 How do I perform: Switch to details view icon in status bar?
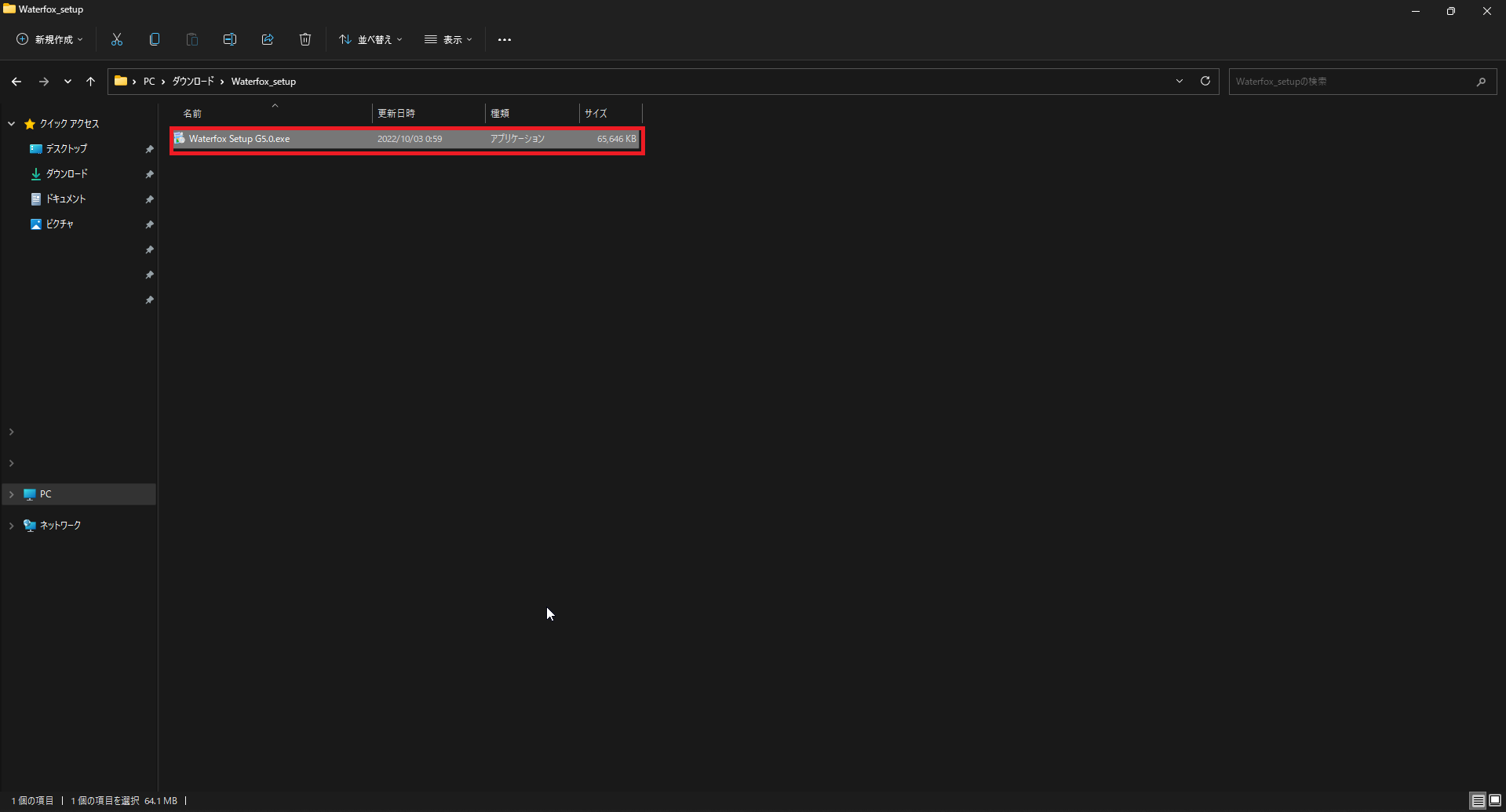coord(1478,801)
